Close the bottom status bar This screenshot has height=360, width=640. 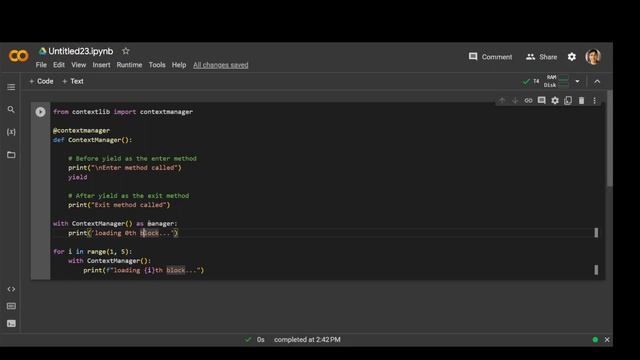[607, 340]
